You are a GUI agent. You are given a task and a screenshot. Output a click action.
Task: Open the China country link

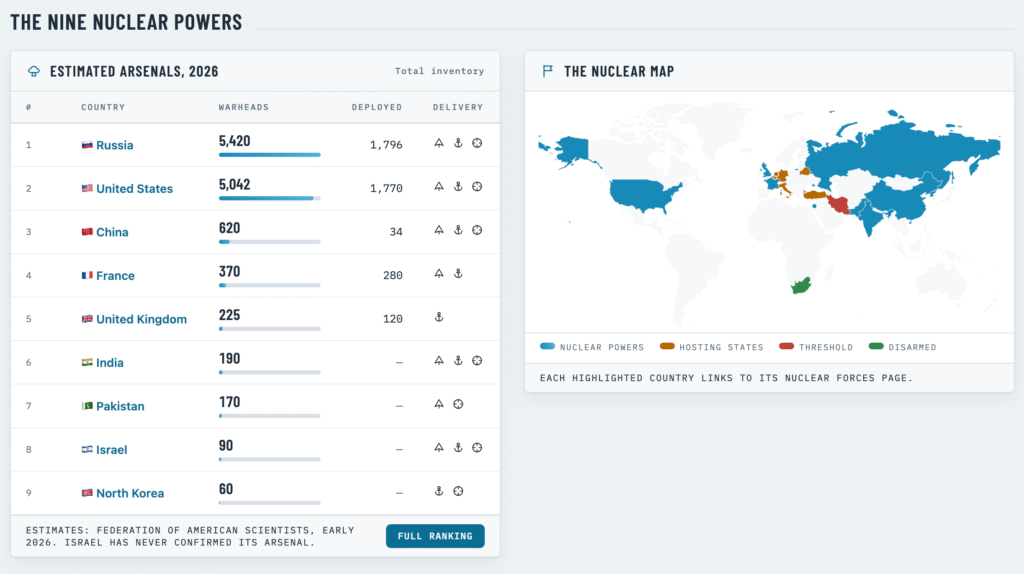112,232
